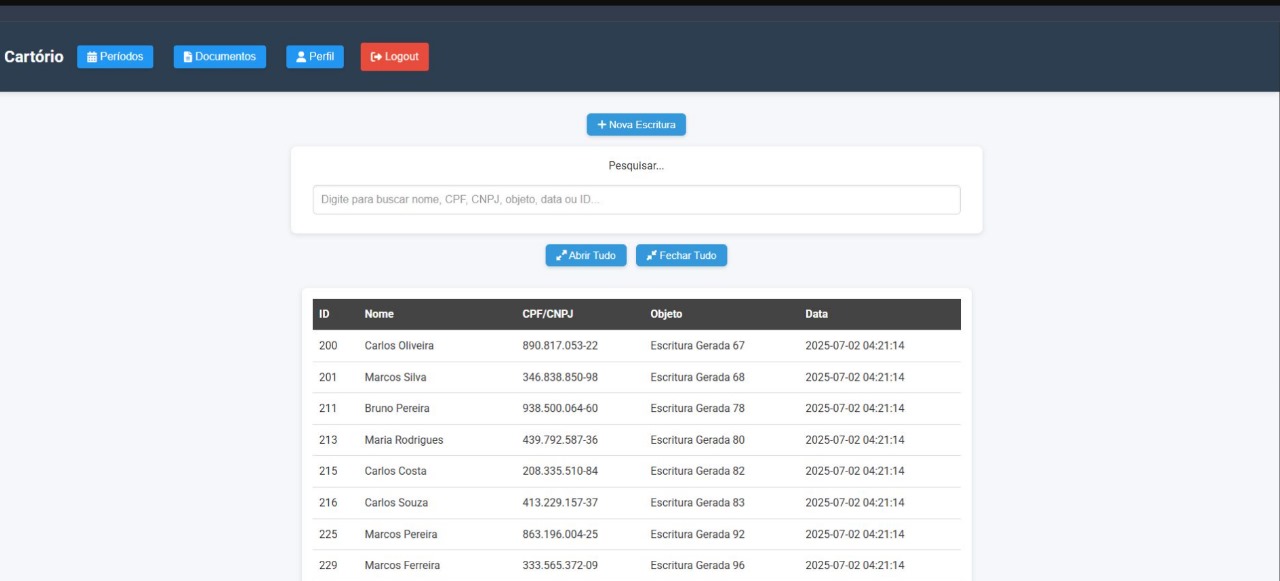Sort table by the Data column header

click(816, 314)
